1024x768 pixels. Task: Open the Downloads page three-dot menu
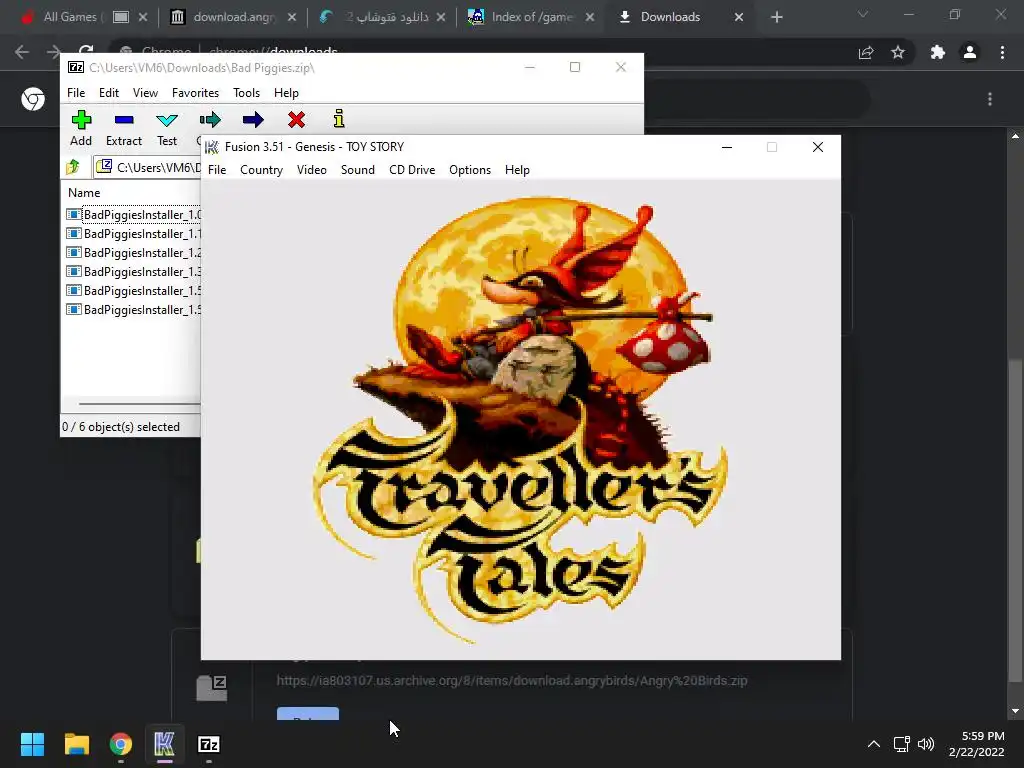click(990, 99)
